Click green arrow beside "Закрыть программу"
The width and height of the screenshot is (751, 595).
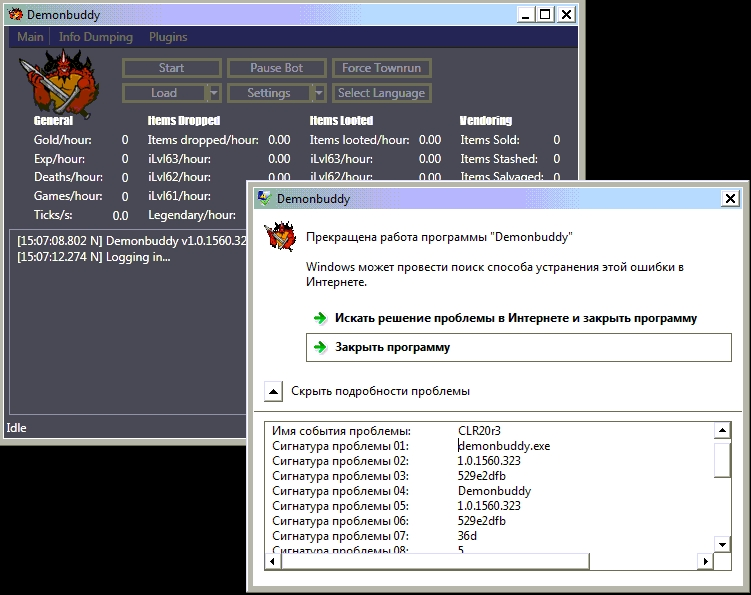click(320, 347)
